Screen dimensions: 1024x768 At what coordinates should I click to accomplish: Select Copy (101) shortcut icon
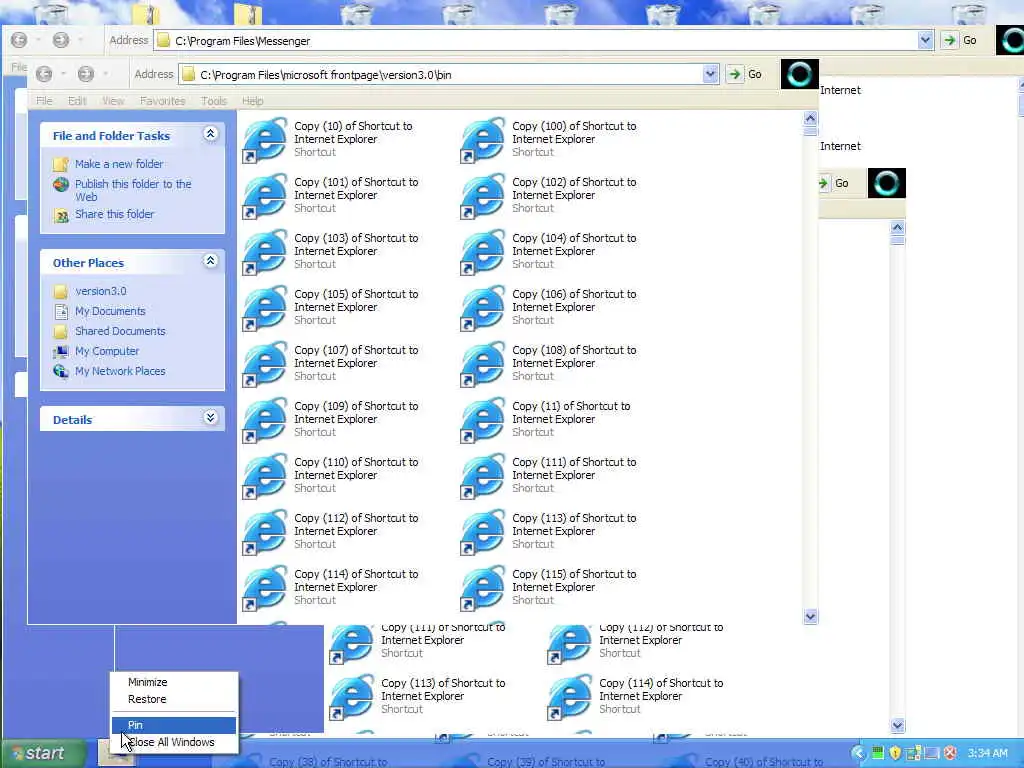[265, 195]
